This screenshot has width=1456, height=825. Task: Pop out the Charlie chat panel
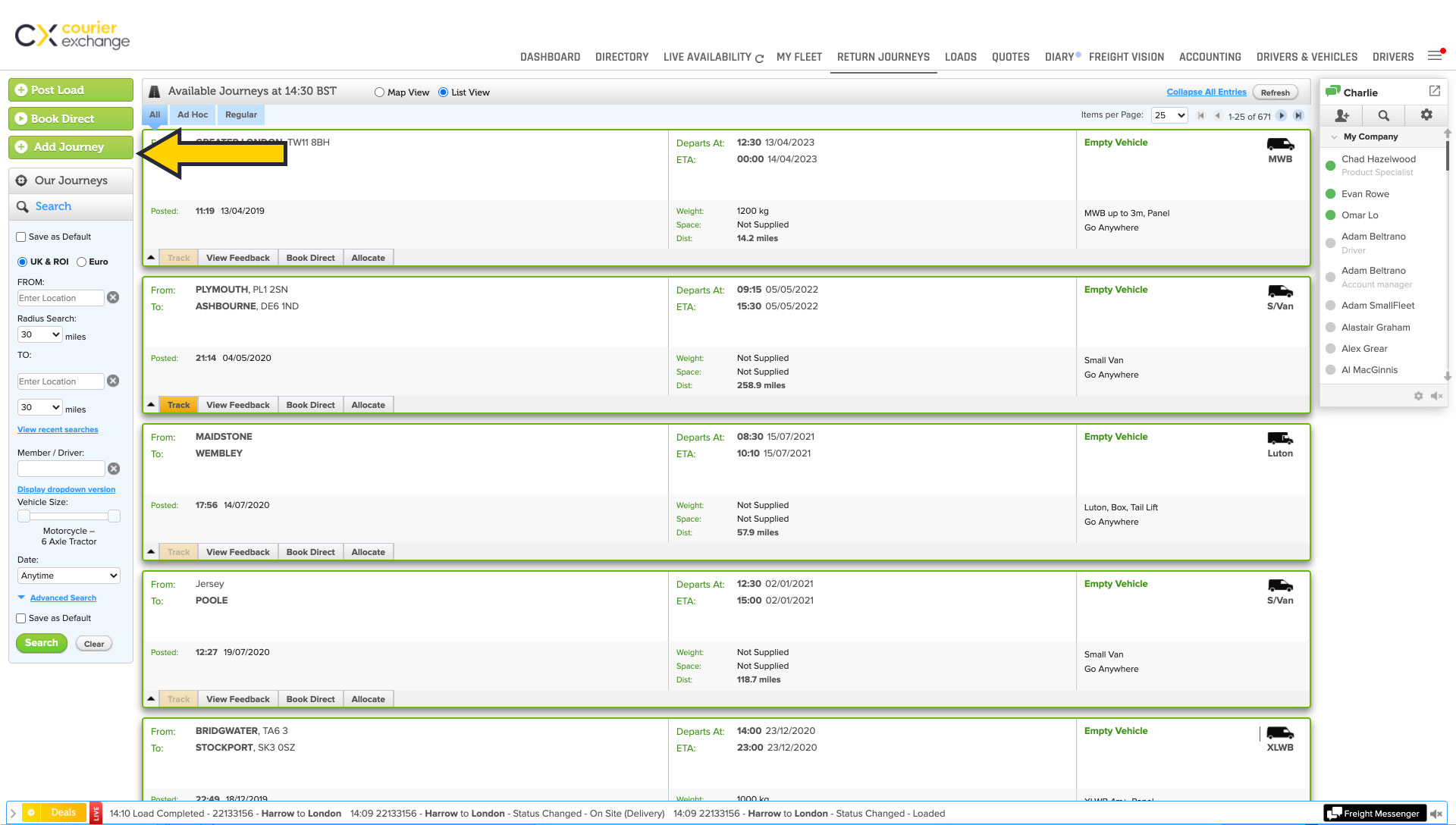1434,91
